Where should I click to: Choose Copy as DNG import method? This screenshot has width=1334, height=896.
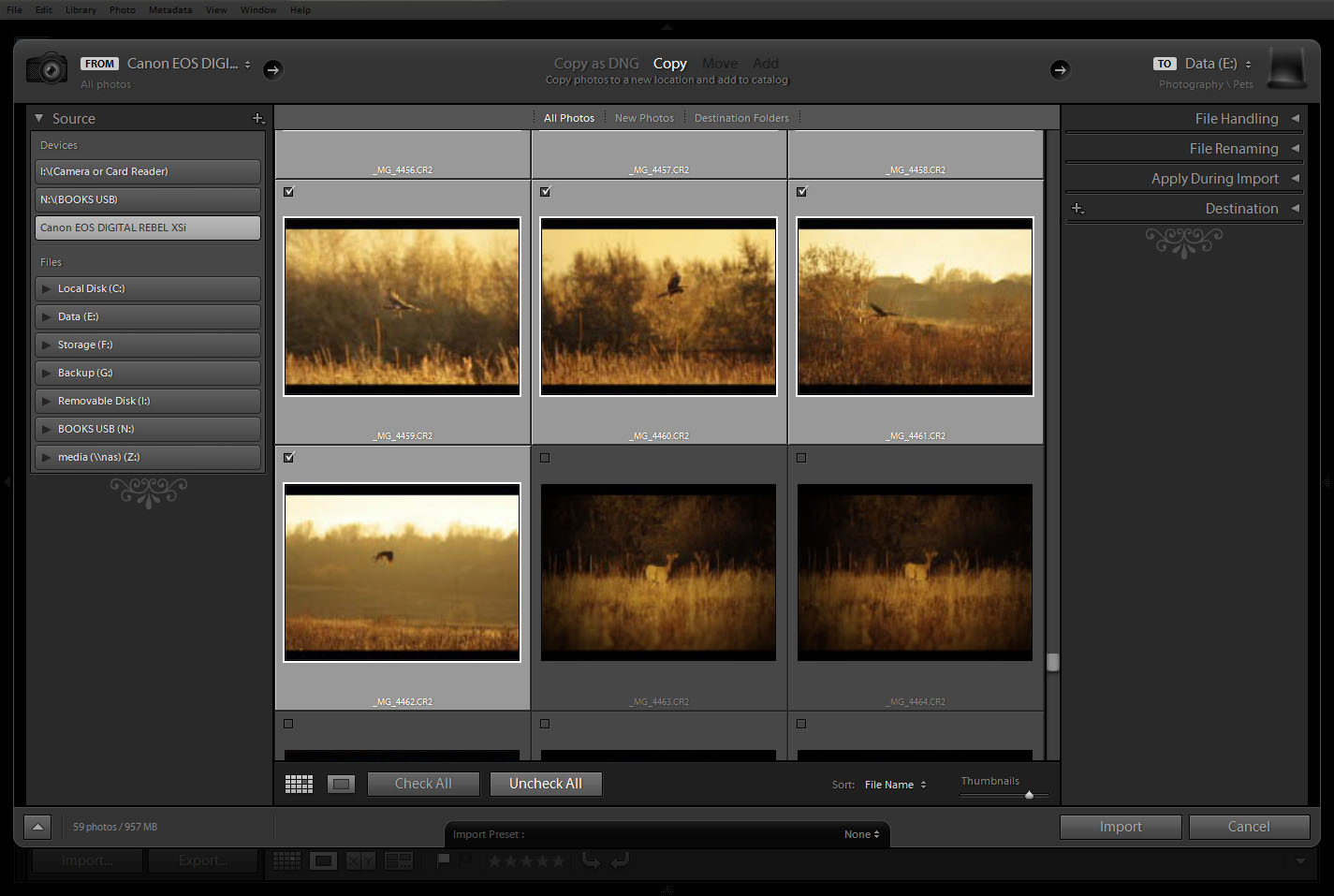tap(596, 64)
